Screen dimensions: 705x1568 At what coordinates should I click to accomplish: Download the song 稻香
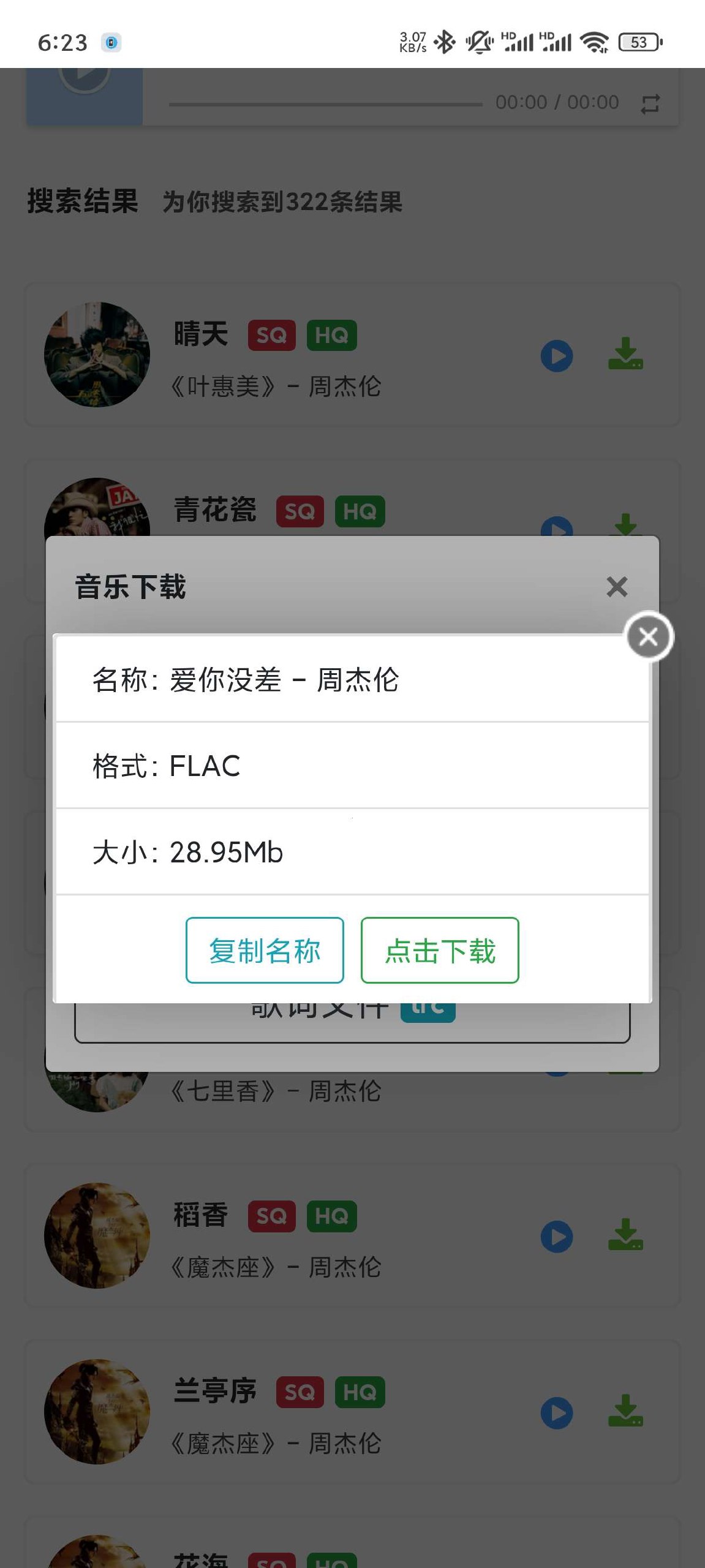625,1234
